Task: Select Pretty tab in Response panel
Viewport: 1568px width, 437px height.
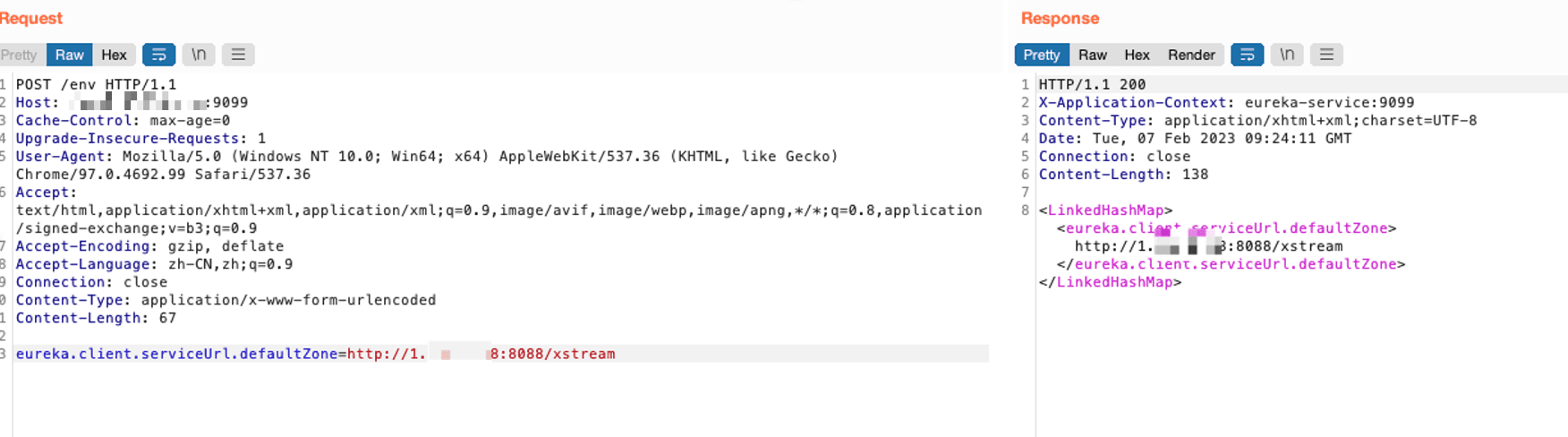Action: pyautogui.click(x=1041, y=55)
